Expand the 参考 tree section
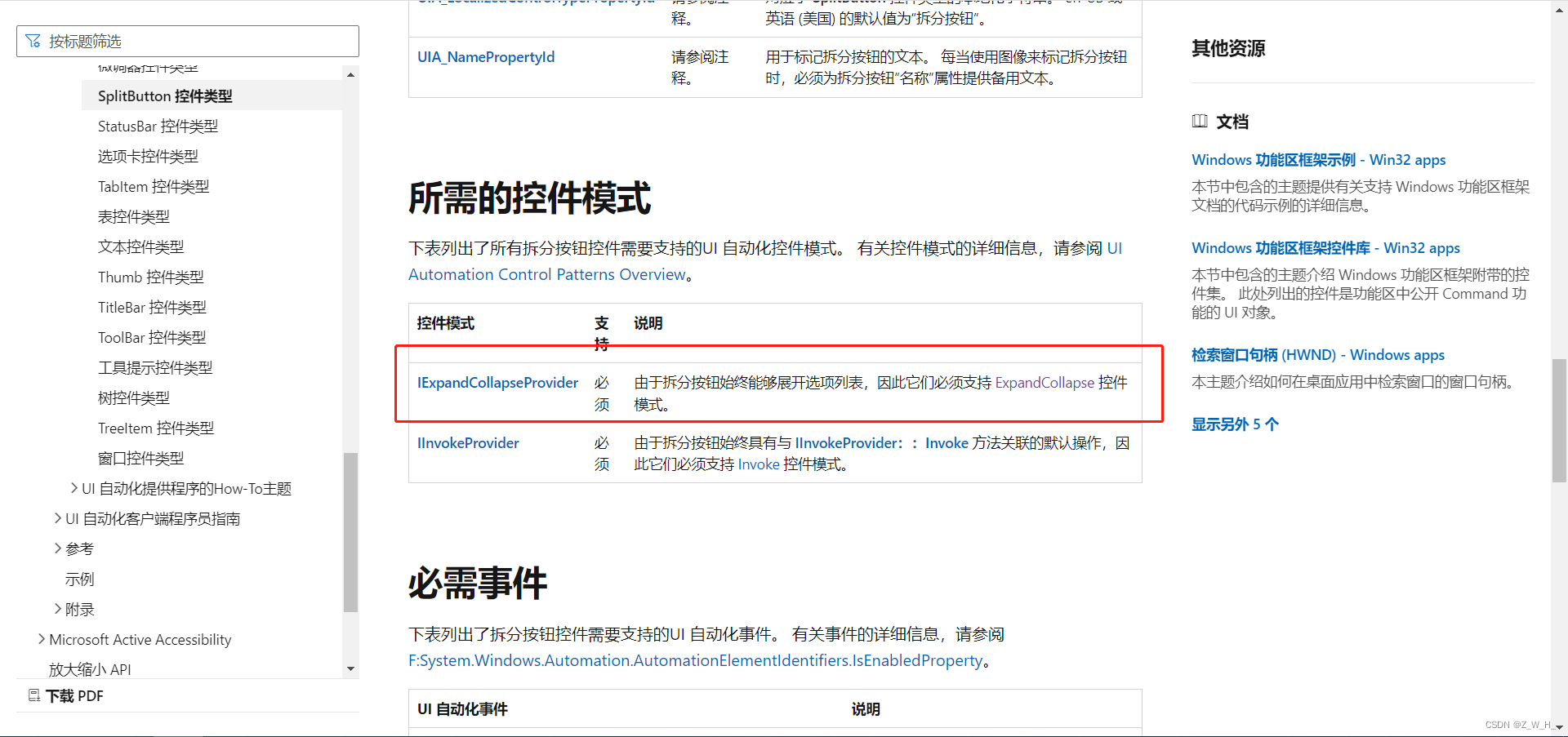The image size is (1568, 737). (x=56, y=548)
